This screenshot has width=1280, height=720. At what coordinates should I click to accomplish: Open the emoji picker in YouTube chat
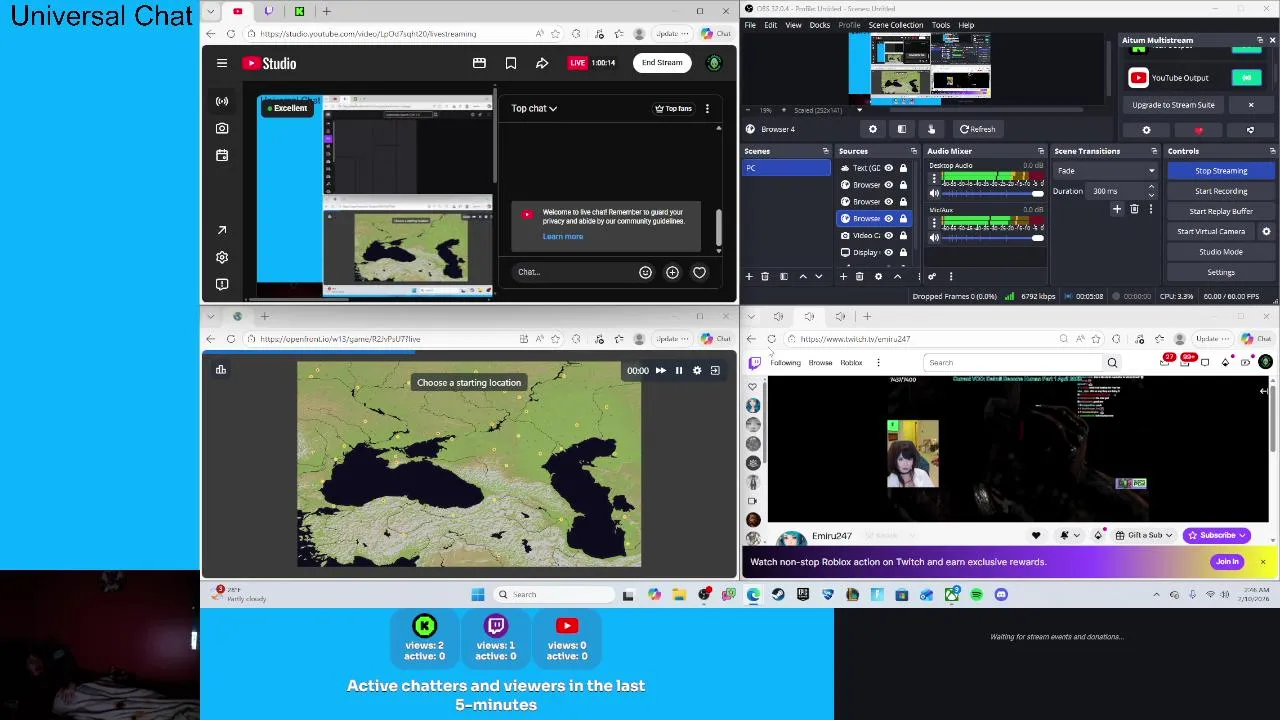(x=645, y=272)
